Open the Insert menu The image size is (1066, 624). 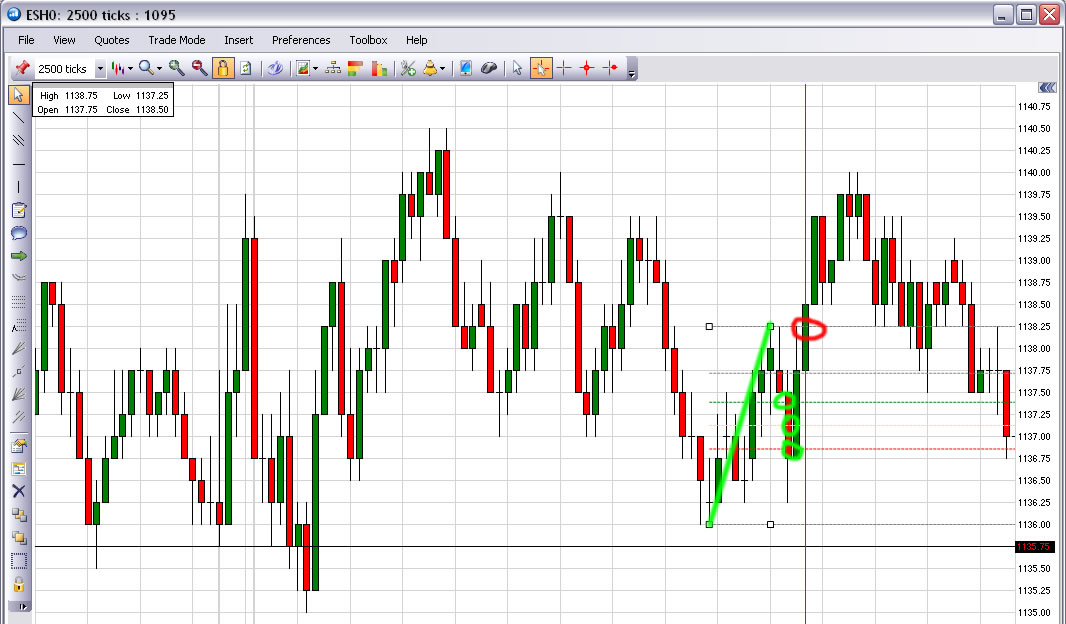tap(239, 40)
